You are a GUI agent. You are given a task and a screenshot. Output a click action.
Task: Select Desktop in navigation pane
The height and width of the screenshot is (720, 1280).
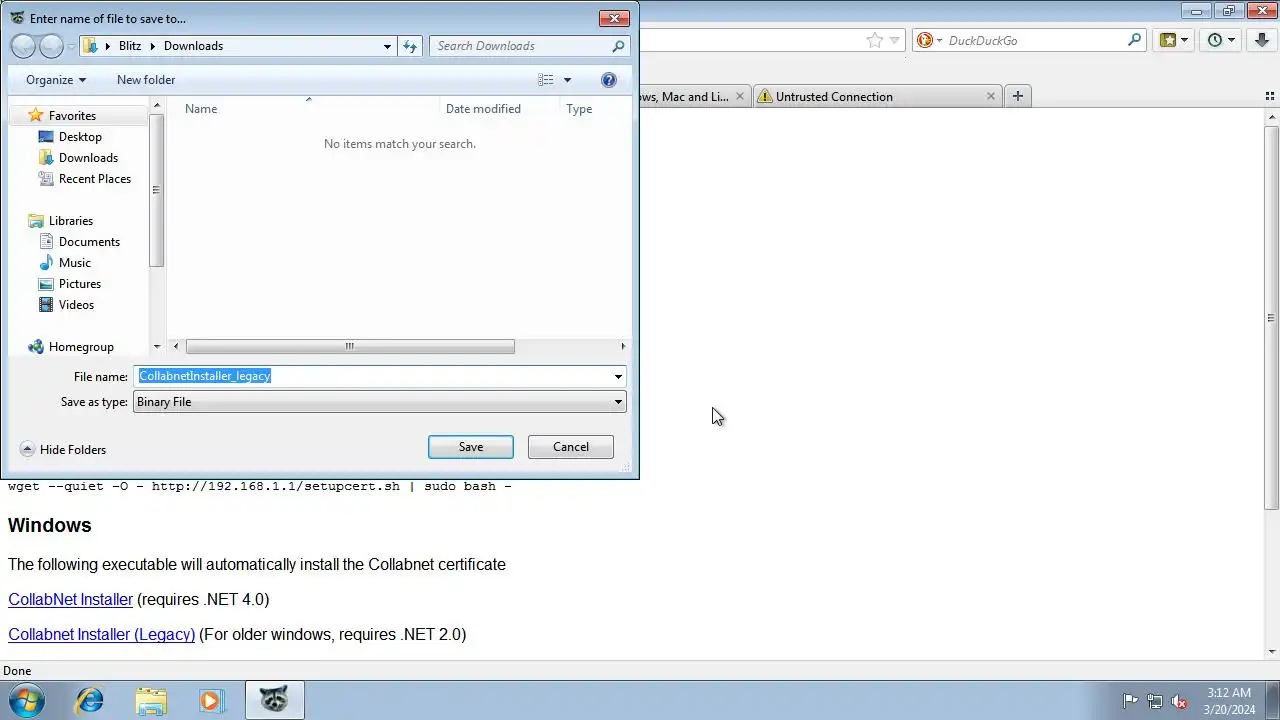[80, 137]
